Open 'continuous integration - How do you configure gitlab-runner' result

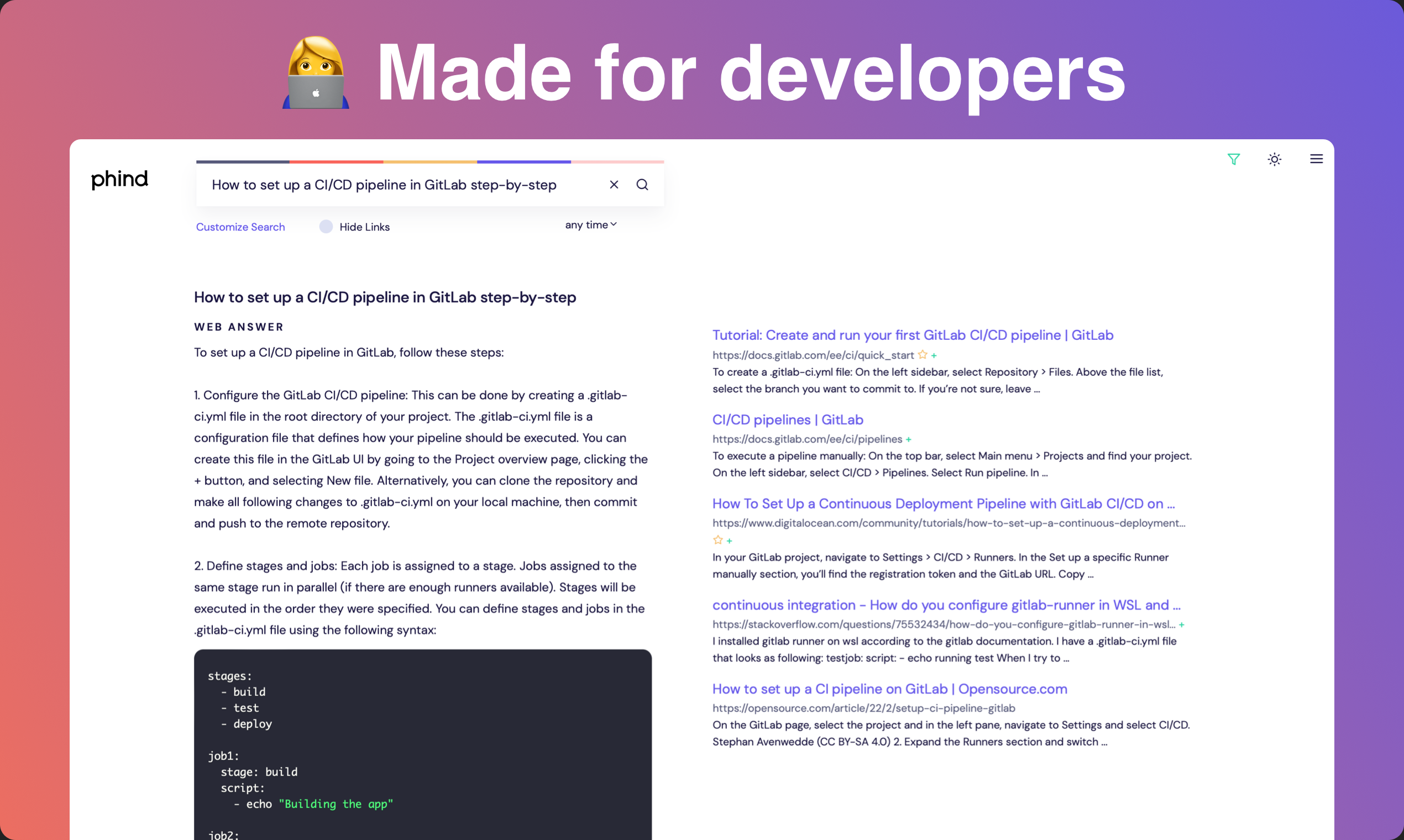click(x=946, y=605)
